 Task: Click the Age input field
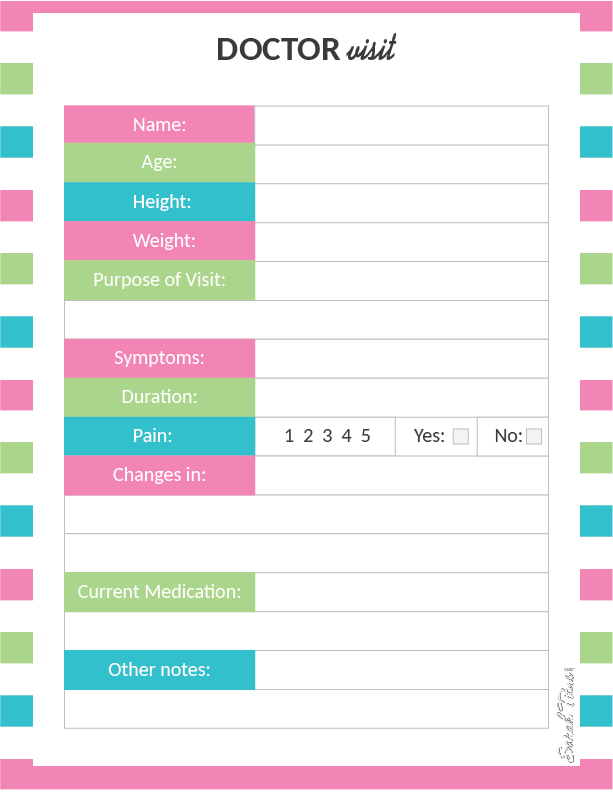(x=402, y=164)
